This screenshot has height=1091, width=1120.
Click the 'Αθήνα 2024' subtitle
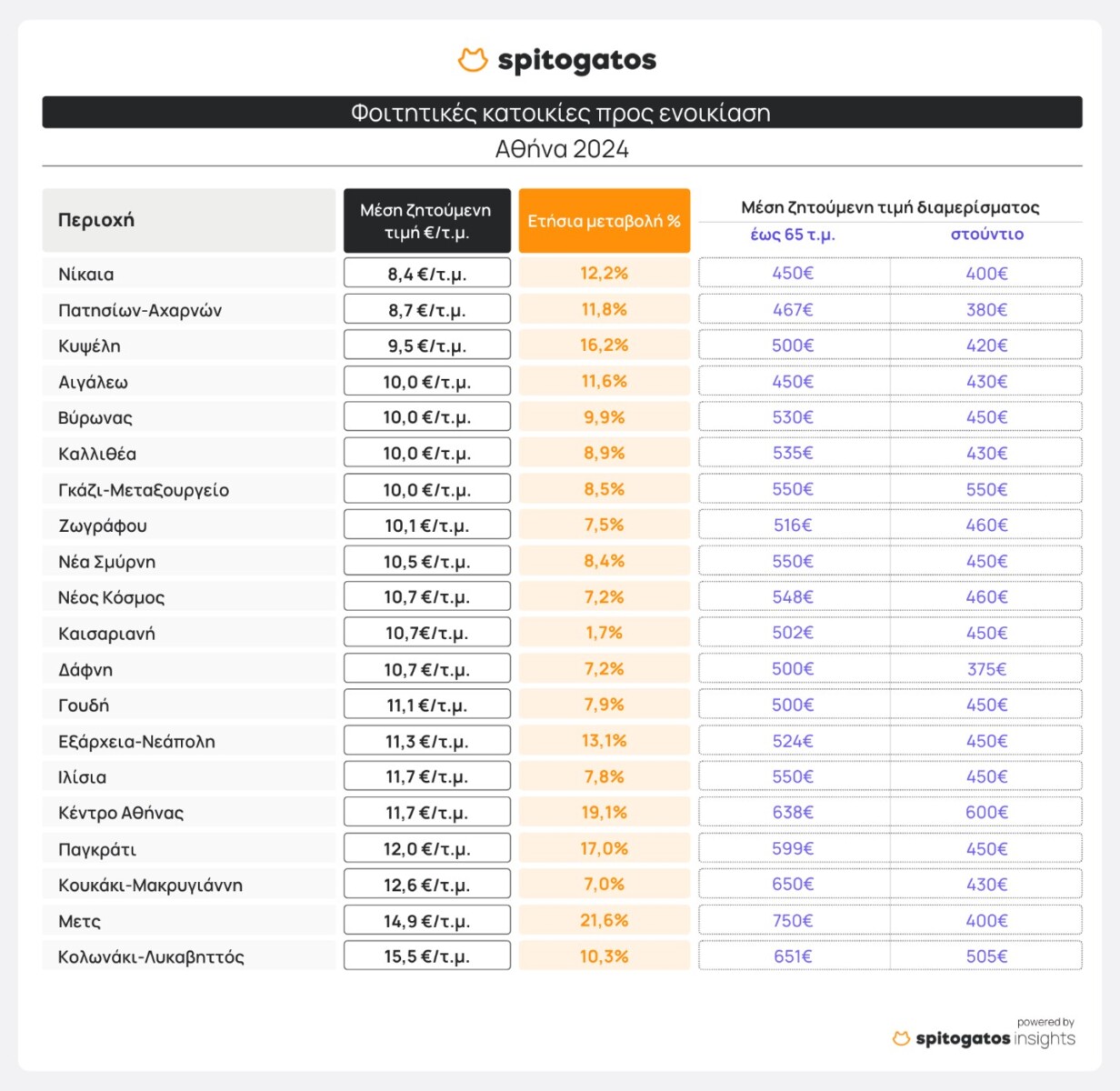562,149
